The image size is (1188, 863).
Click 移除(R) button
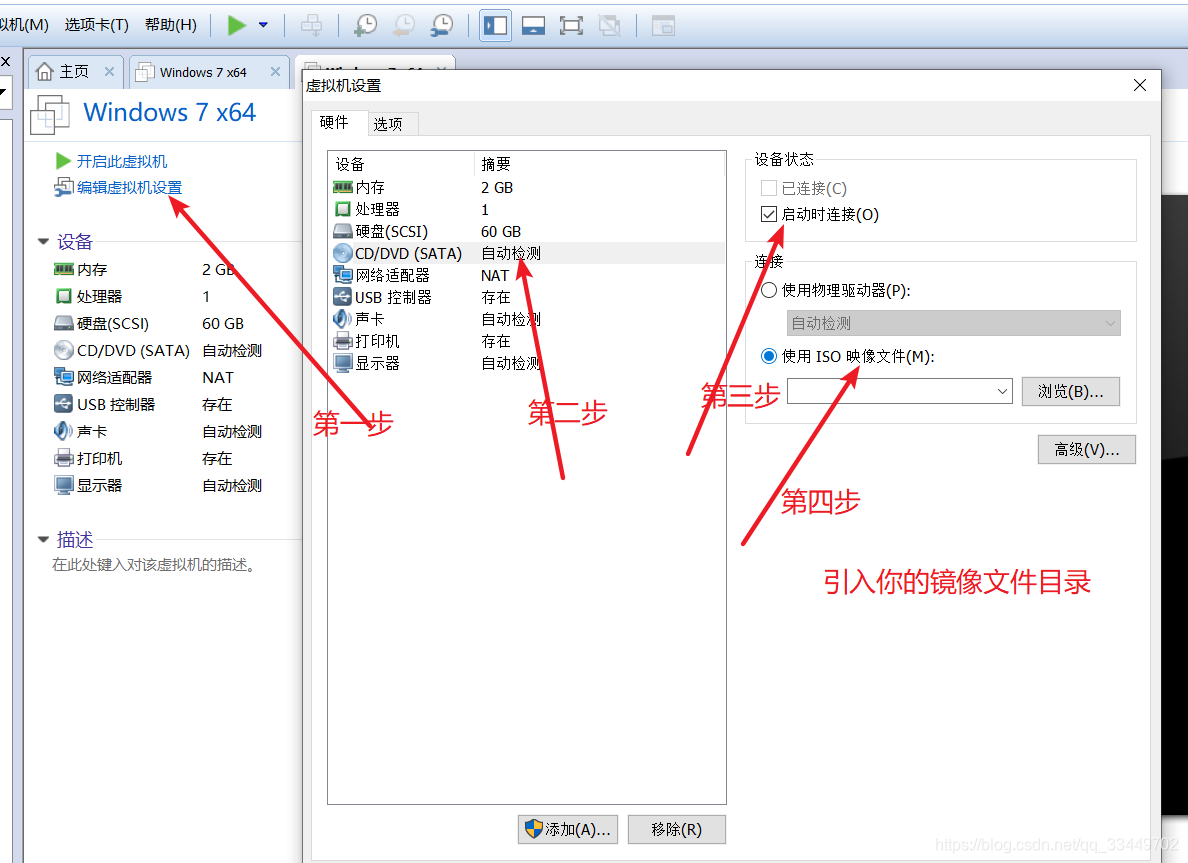(x=677, y=830)
